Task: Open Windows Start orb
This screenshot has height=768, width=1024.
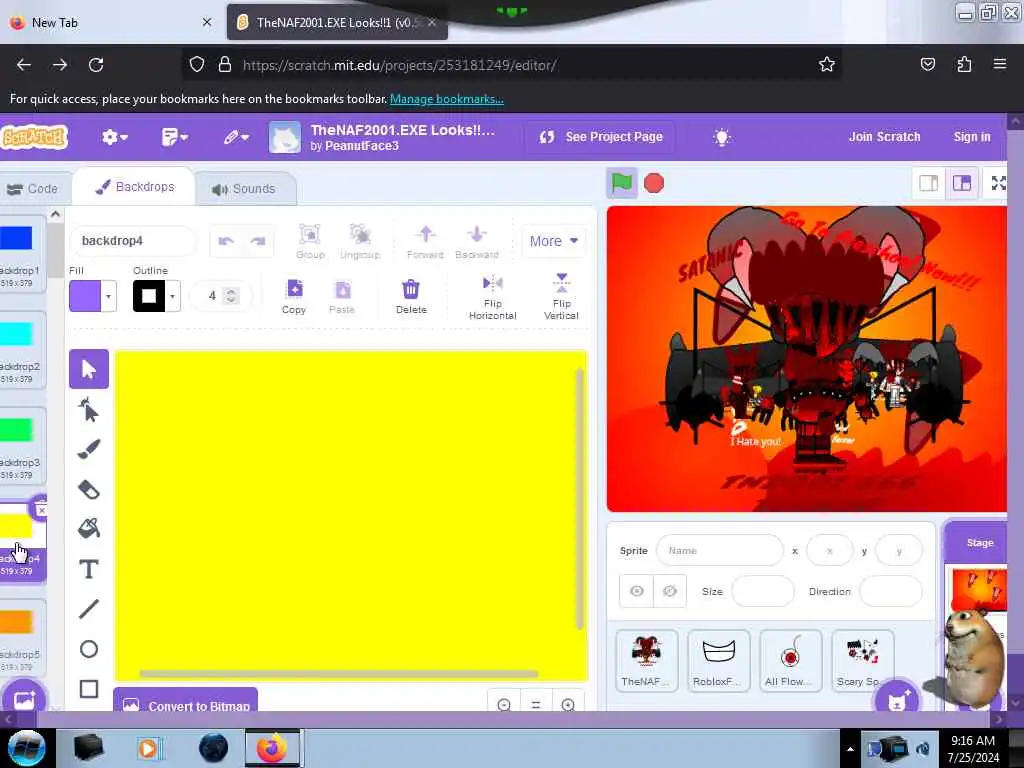Action: pyautogui.click(x=27, y=748)
